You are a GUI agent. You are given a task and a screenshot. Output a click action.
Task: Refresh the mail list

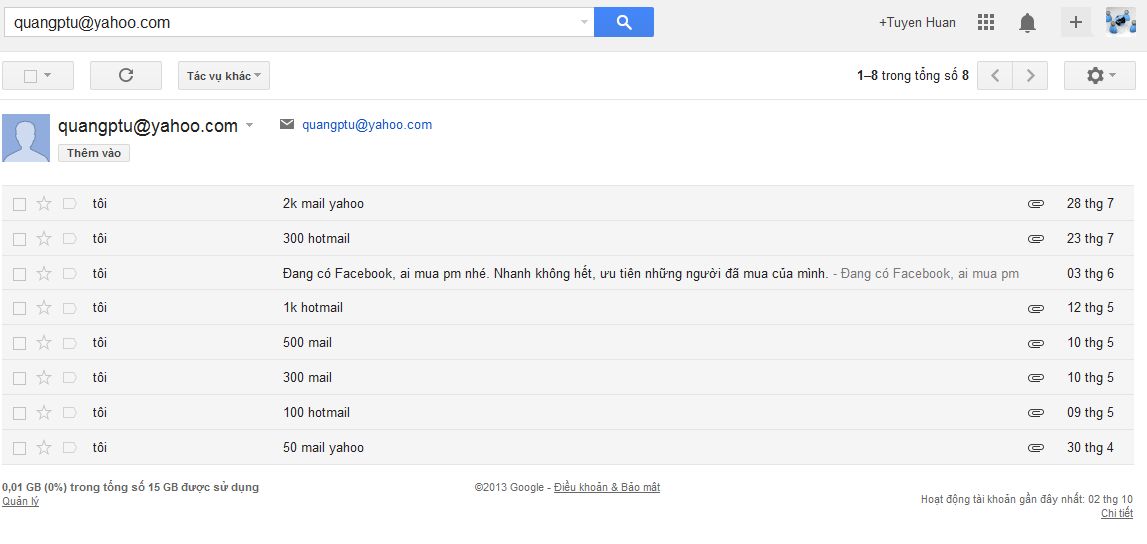tap(126, 75)
